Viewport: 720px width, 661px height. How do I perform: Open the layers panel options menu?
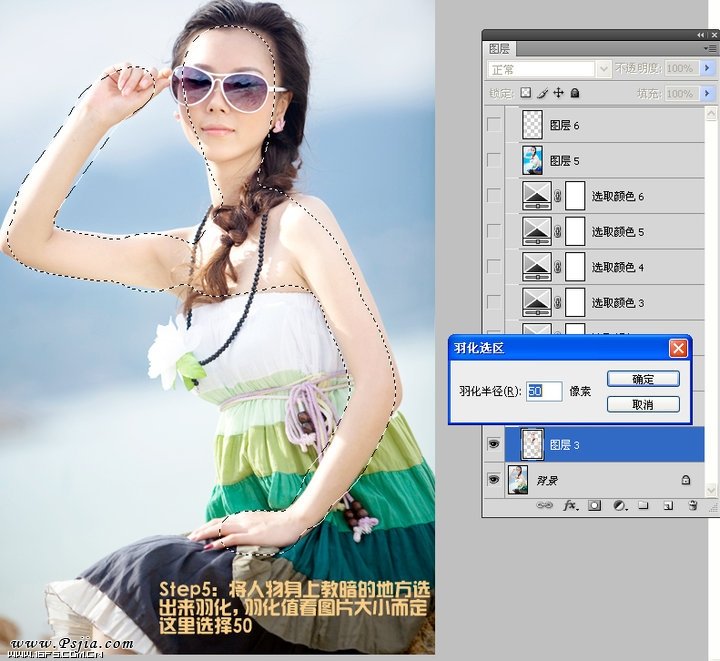(711, 48)
